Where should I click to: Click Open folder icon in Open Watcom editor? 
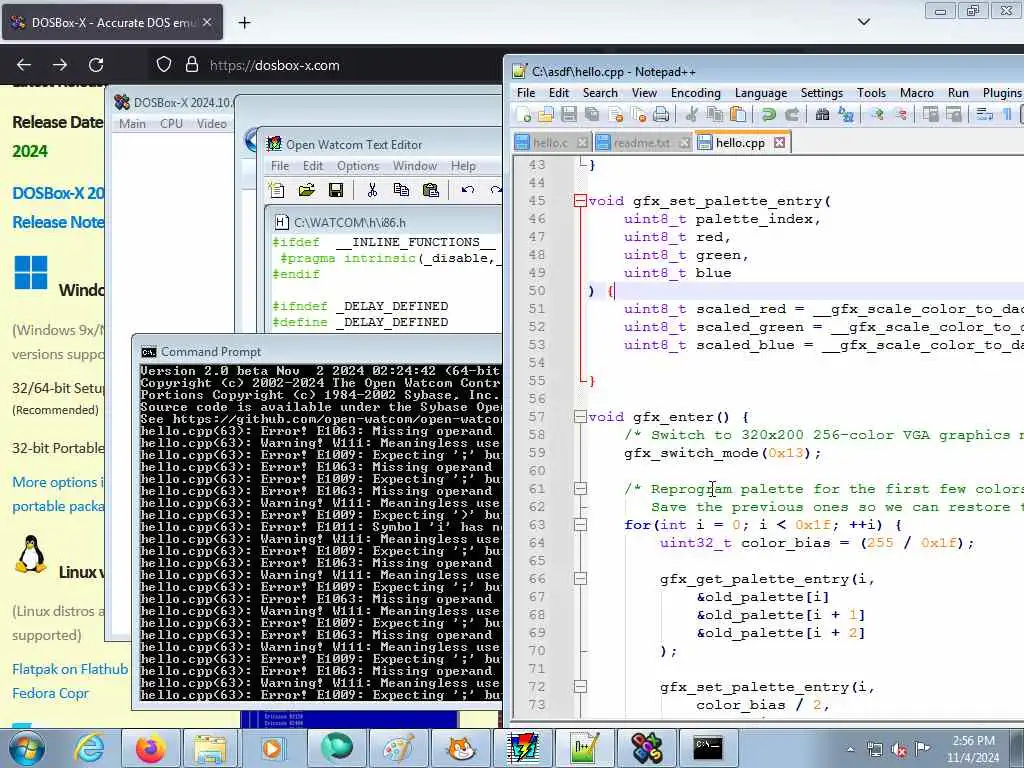click(x=306, y=190)
